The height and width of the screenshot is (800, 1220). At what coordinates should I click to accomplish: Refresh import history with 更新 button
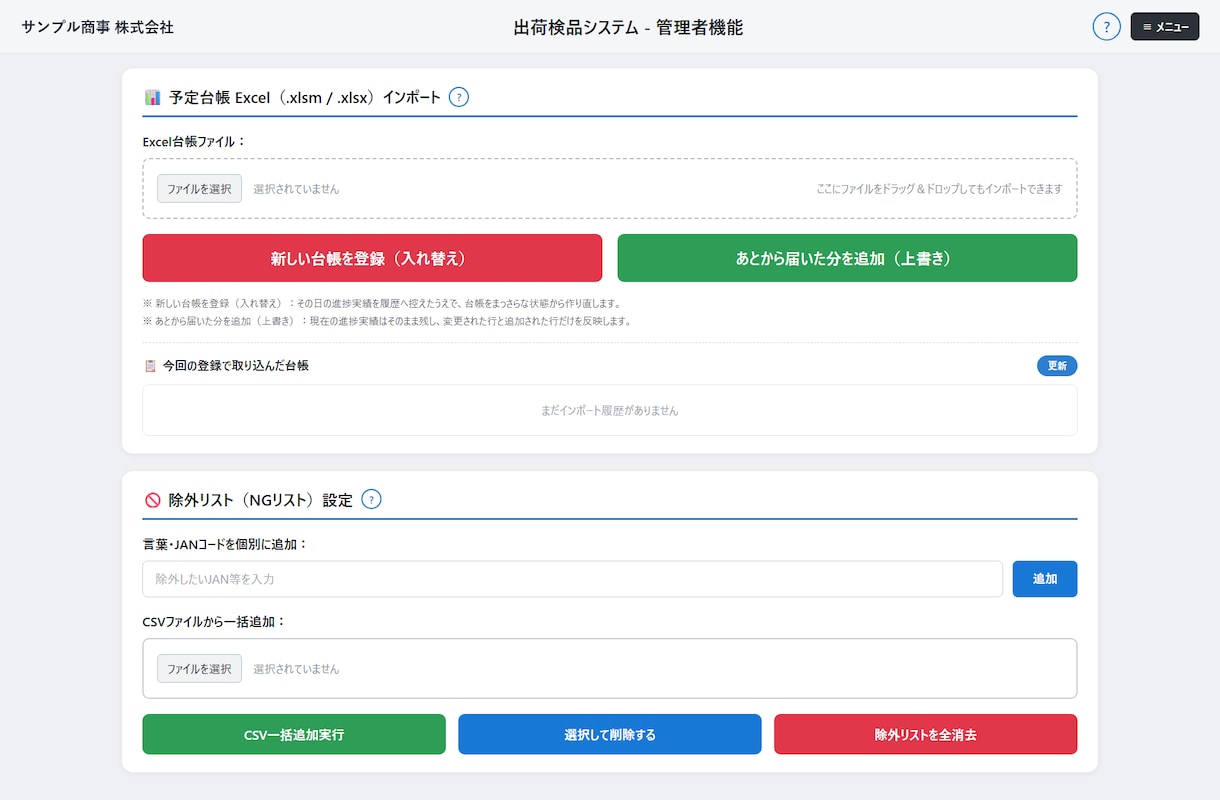coord(1057,366)
